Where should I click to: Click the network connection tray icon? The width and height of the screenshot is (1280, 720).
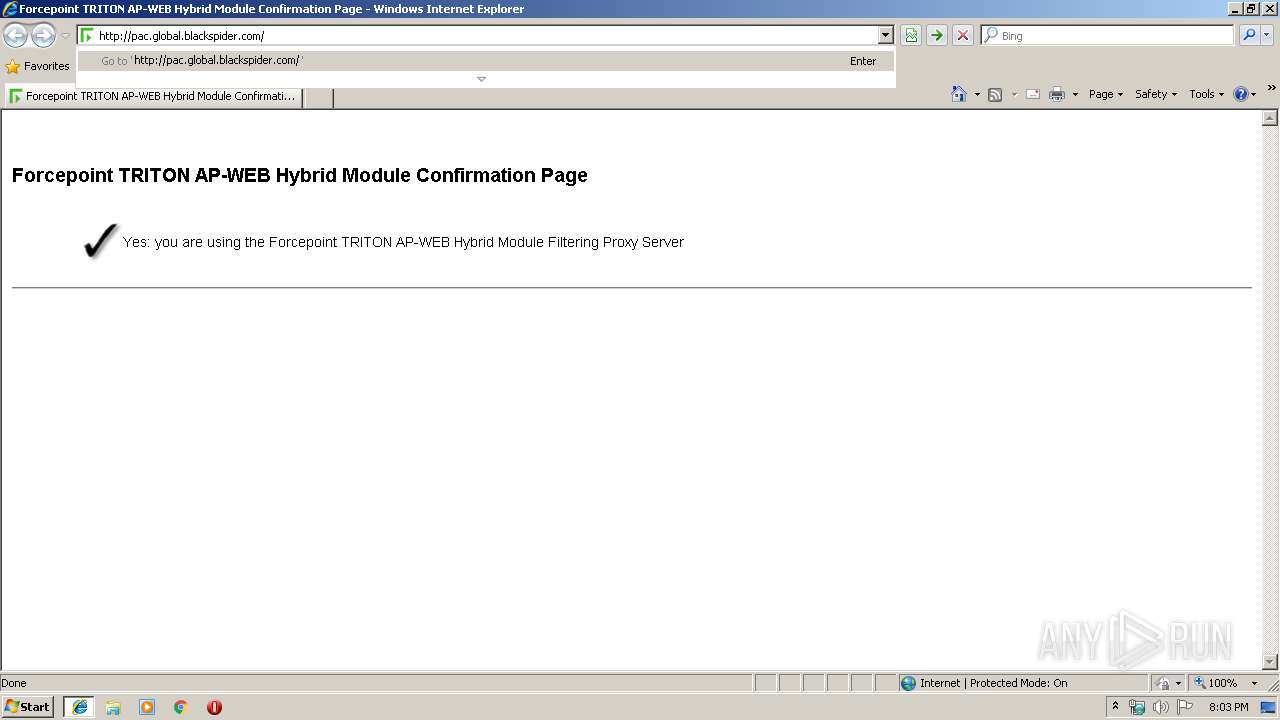pos(1137,707)
